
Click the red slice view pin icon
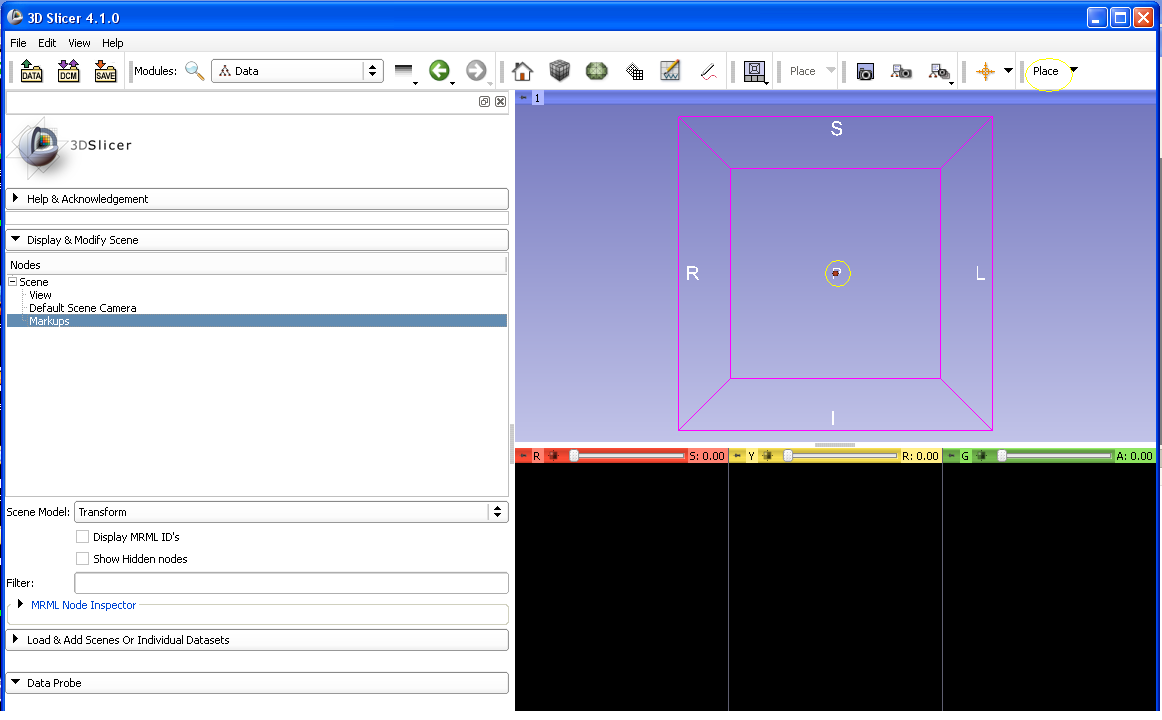523,456
